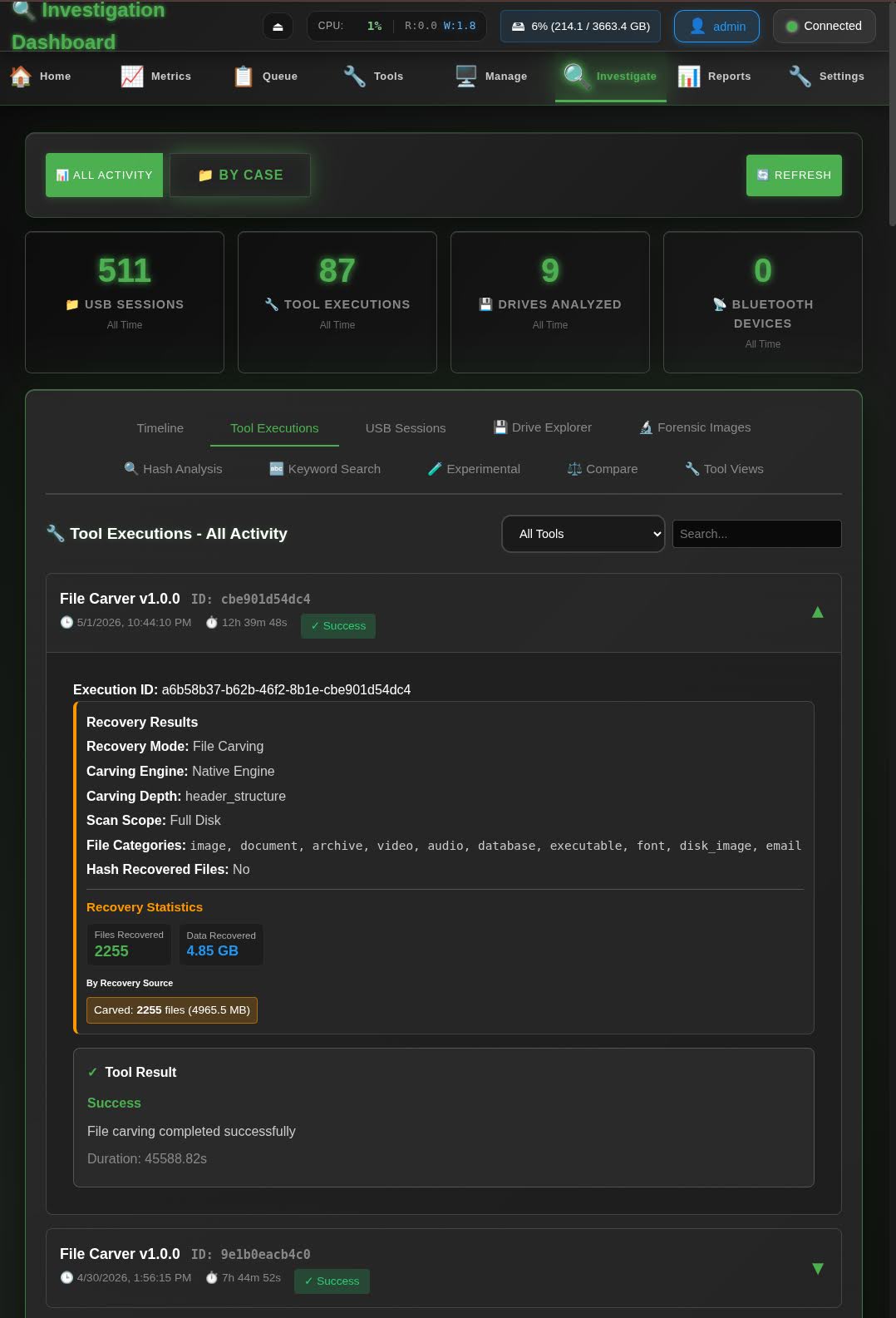
Task: Click the Bluetooth Devices satellite icon
Action: [720, 304]
